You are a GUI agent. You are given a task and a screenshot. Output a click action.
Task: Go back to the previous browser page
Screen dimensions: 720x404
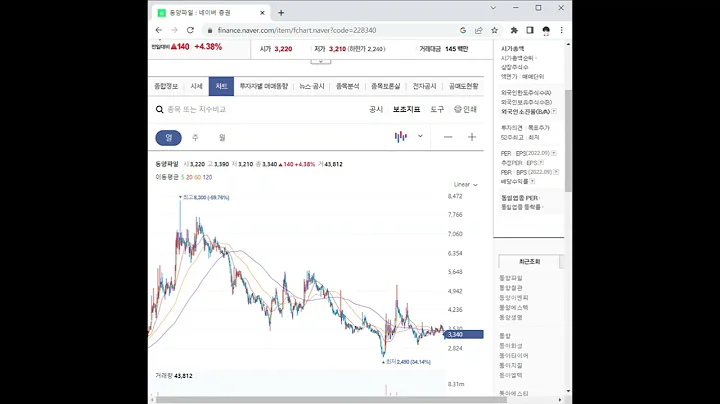point(159,30)
